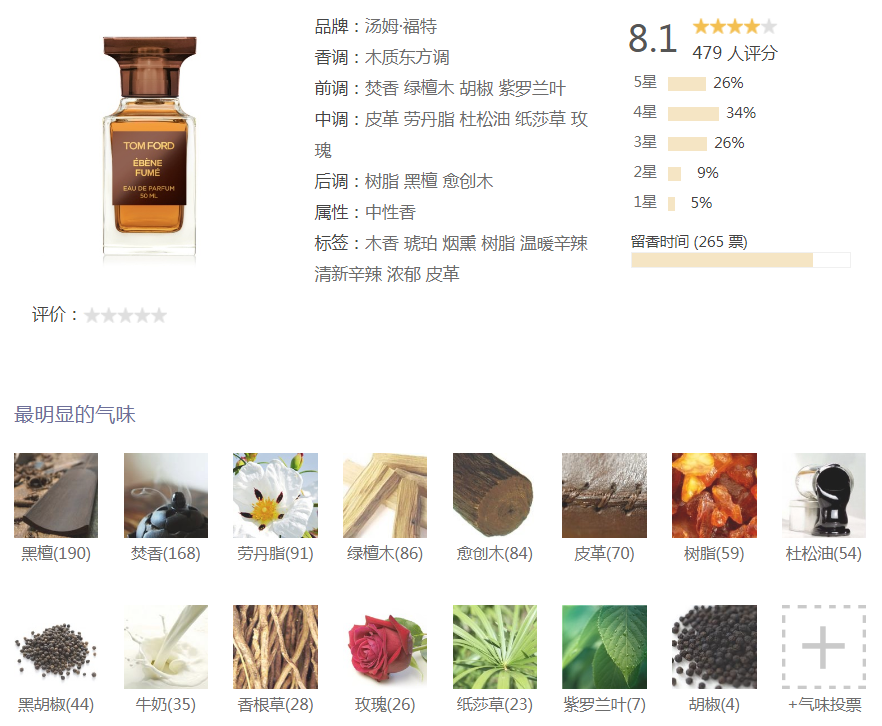Open base note 愈创木 link
This screenshot has height=726, width=882.
coord(467,181)
